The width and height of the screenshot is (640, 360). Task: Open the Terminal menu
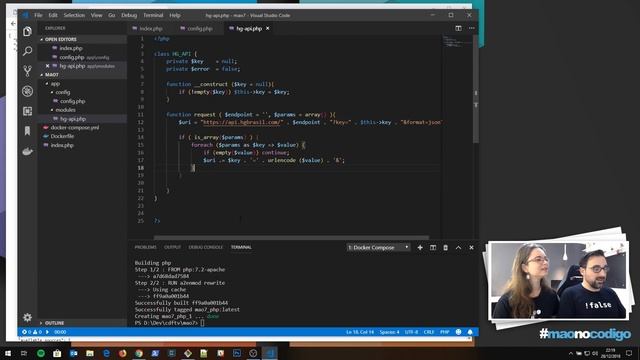pos(153,15)
